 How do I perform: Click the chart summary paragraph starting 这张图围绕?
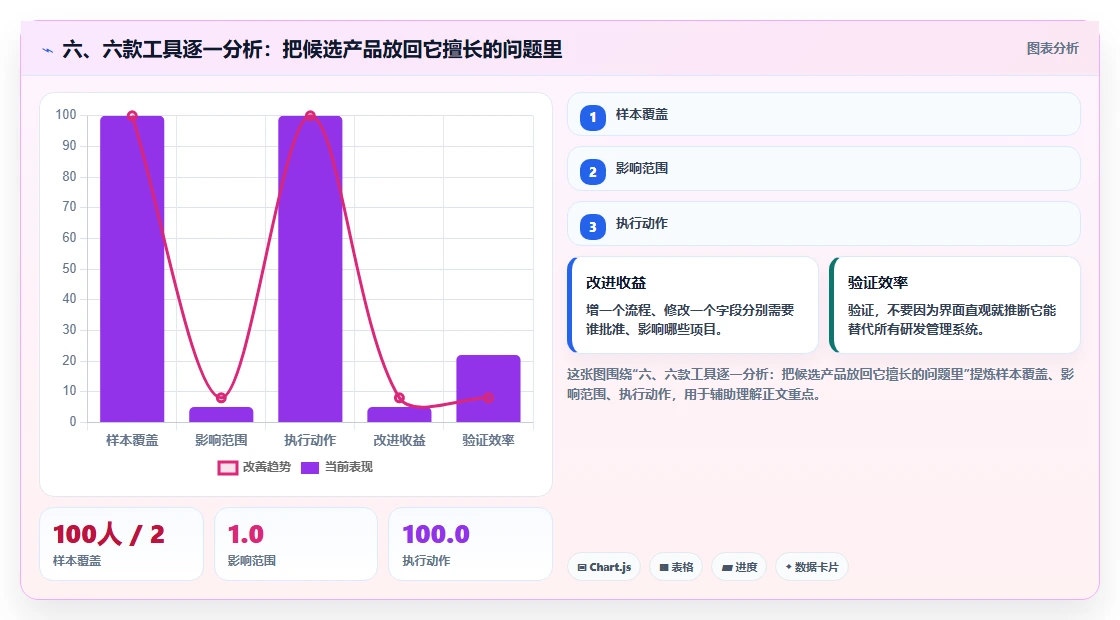[x=821, y=384]
